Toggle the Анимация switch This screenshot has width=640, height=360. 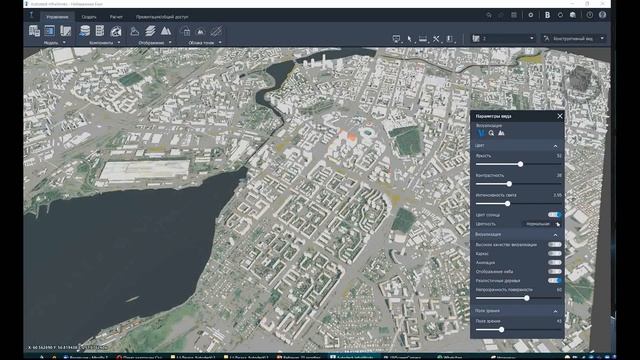pyautogui.click(x=555, y=262)
